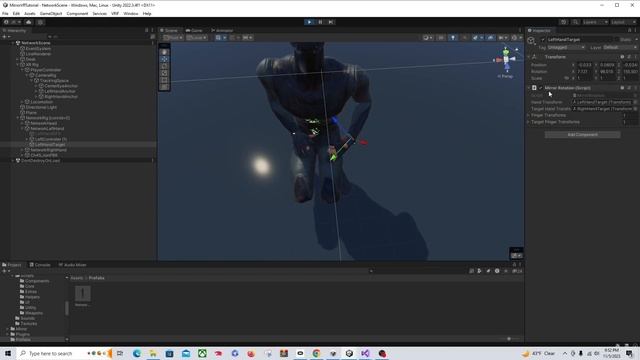Open the Local/Global handle rotation dropdown

(196, 38)
